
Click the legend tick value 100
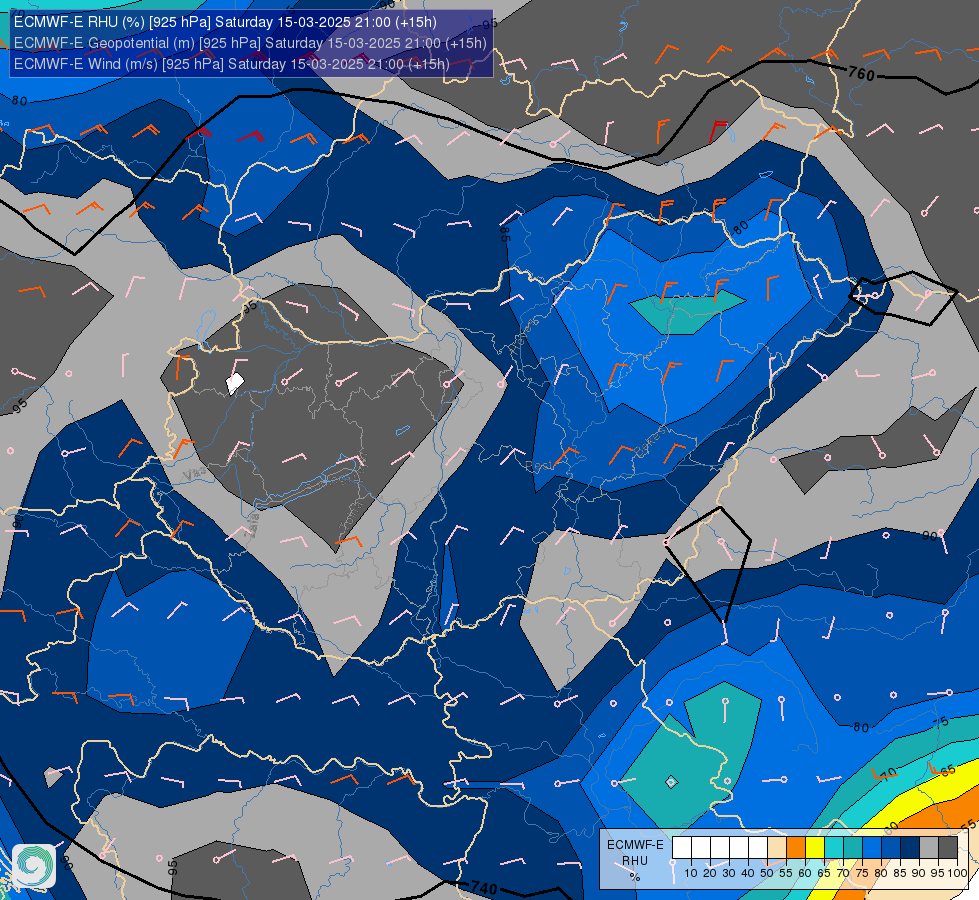pos(957,873)
